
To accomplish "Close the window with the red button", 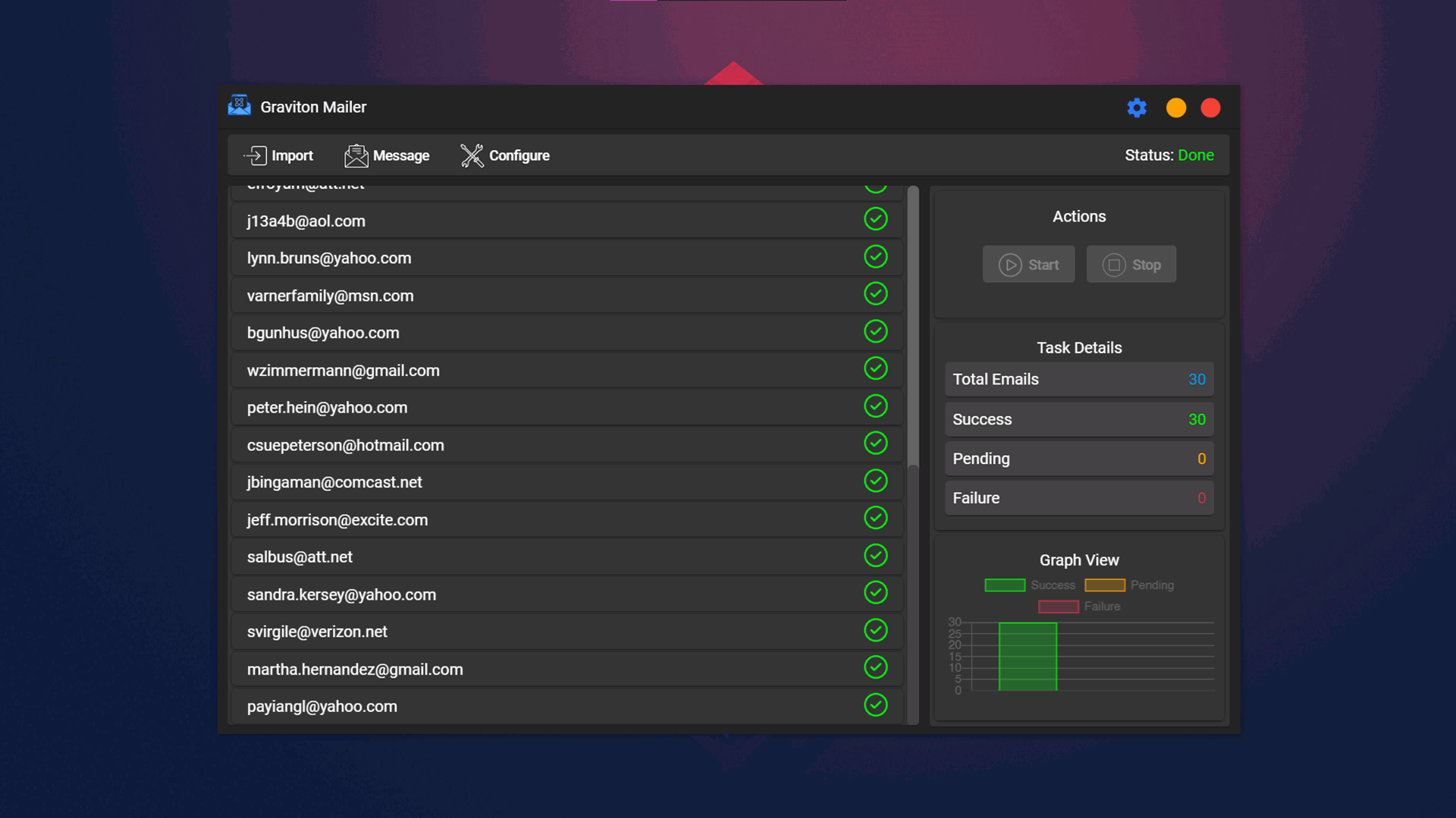I will [1211, 108].
